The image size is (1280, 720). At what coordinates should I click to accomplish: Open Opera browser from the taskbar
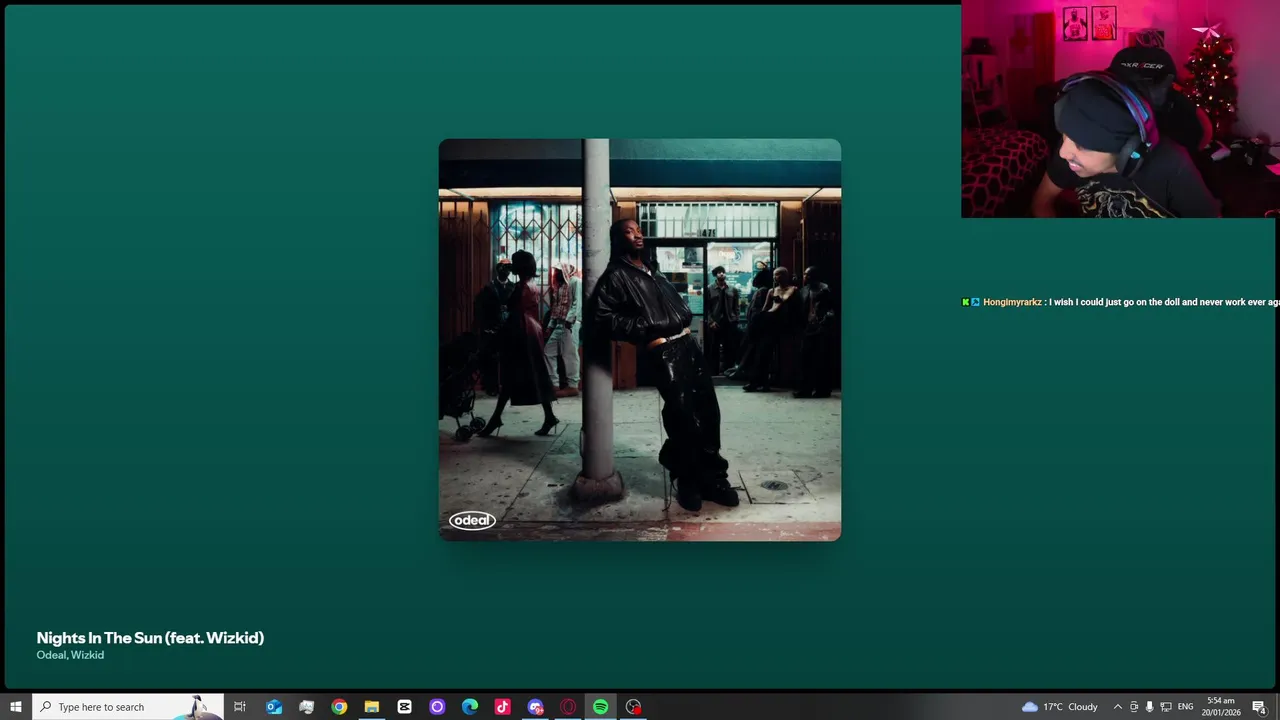[x=568, y=707]
